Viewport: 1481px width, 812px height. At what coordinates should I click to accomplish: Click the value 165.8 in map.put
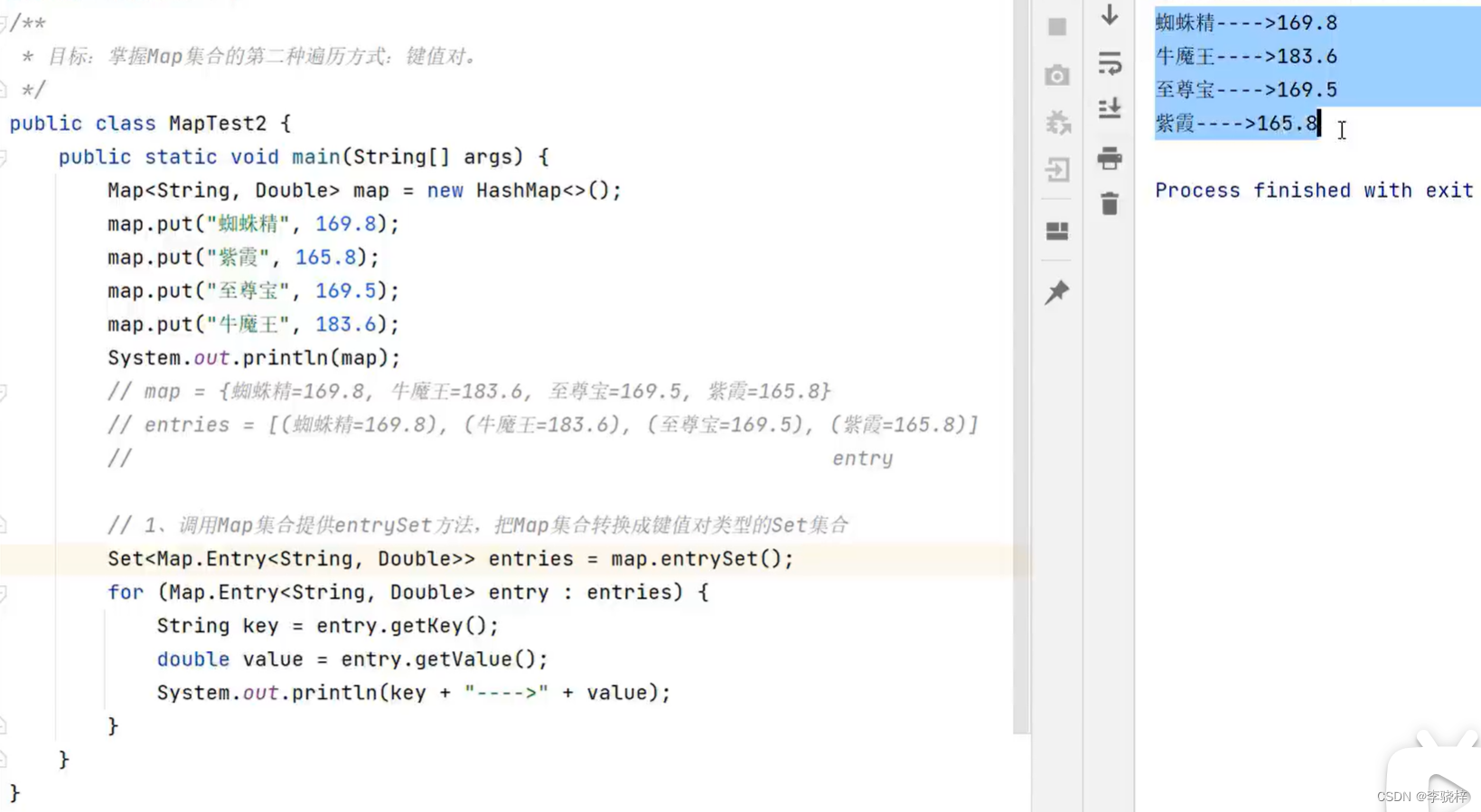(325, 257)
